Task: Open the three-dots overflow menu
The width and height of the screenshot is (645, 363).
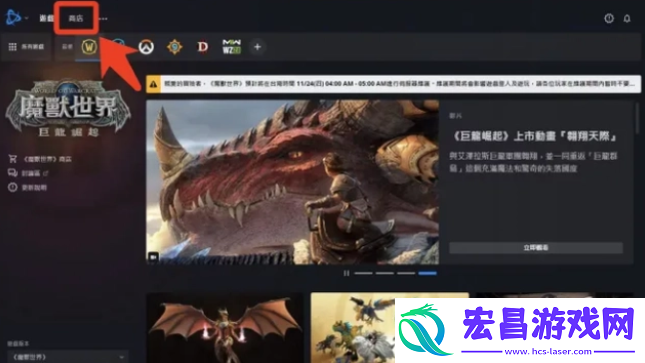Action: pos(103,19)
